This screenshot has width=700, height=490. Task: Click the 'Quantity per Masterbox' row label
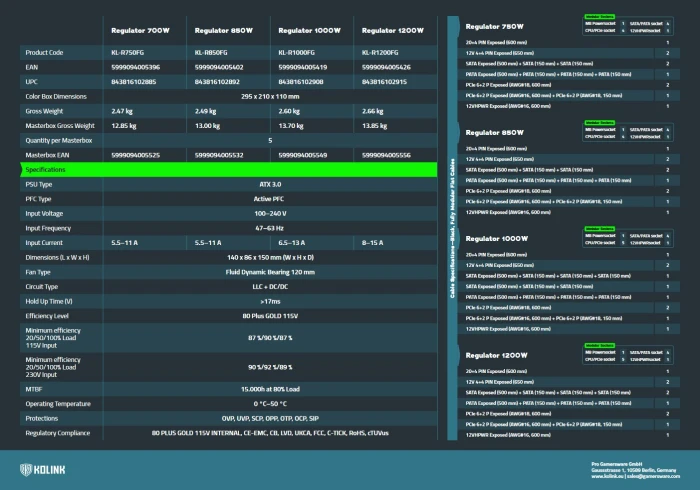[58, 141]
